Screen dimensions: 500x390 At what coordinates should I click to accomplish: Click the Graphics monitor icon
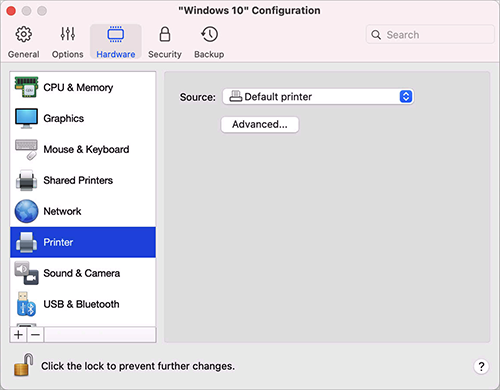[x=26, y=118]
